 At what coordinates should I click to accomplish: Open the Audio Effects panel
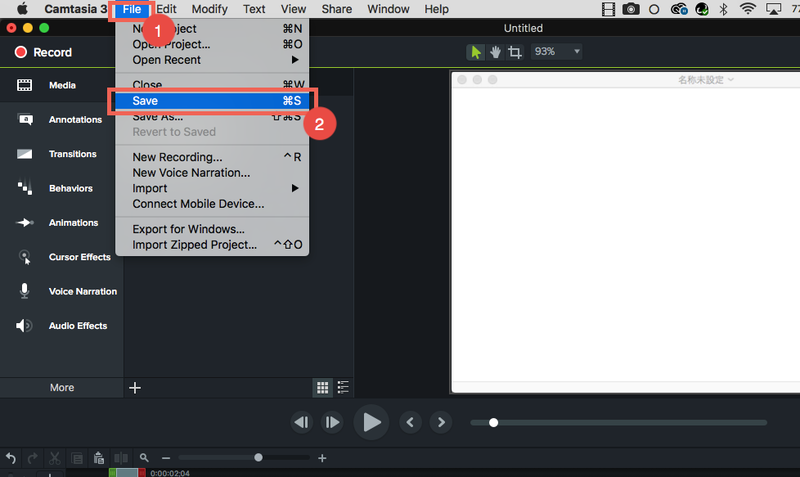click(61, 325)
